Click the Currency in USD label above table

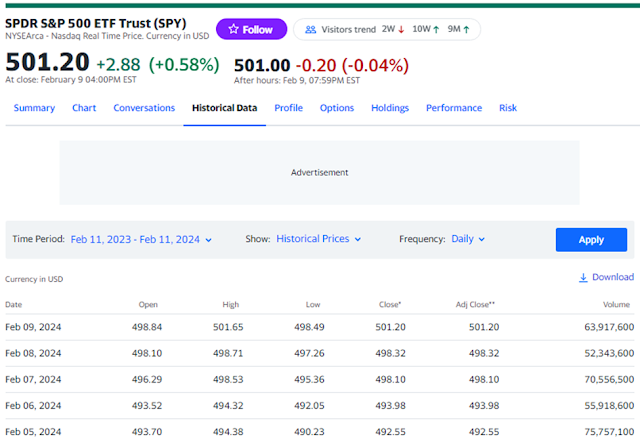[34, 279]
